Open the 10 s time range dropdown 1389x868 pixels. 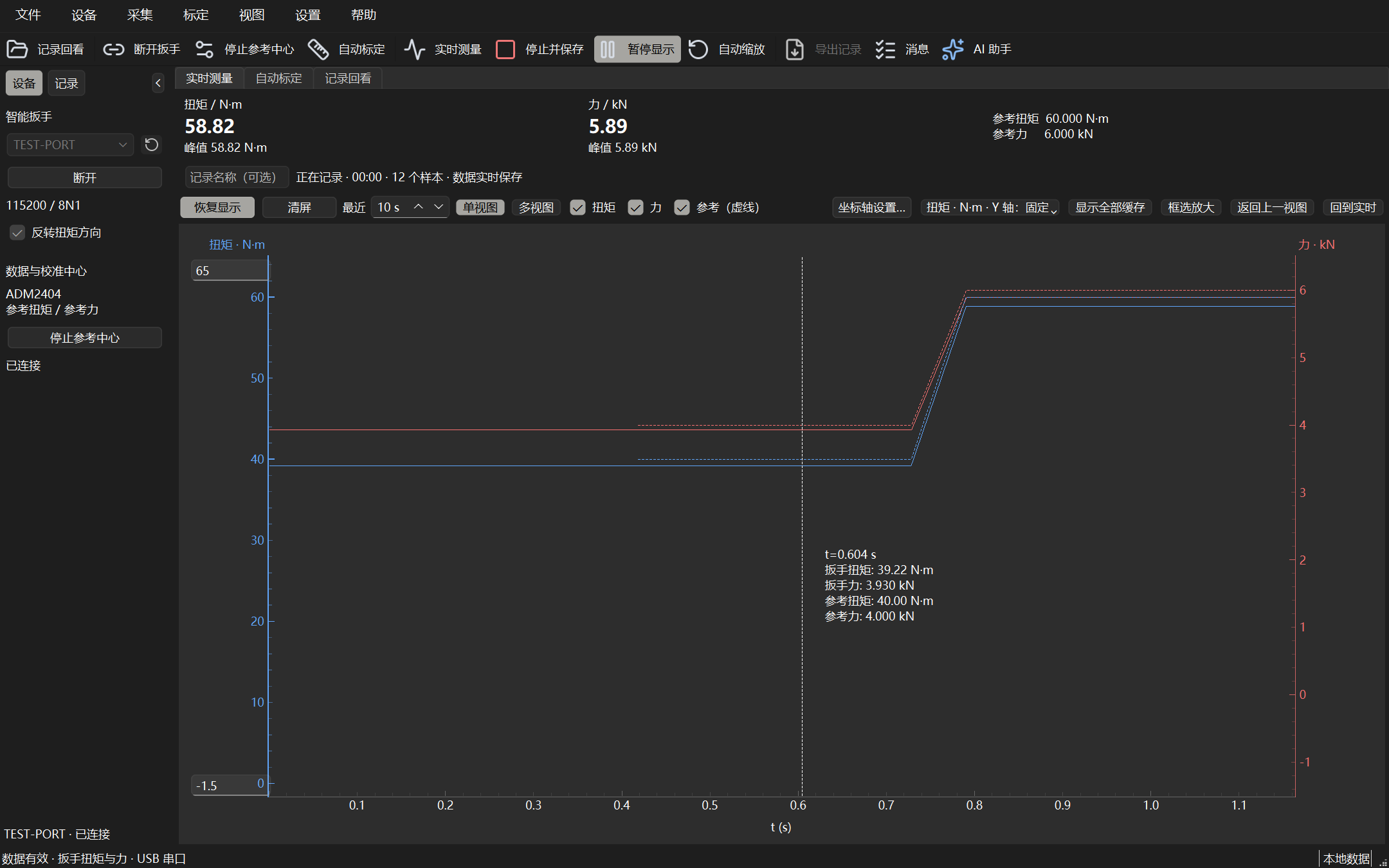tap(439, 207)
